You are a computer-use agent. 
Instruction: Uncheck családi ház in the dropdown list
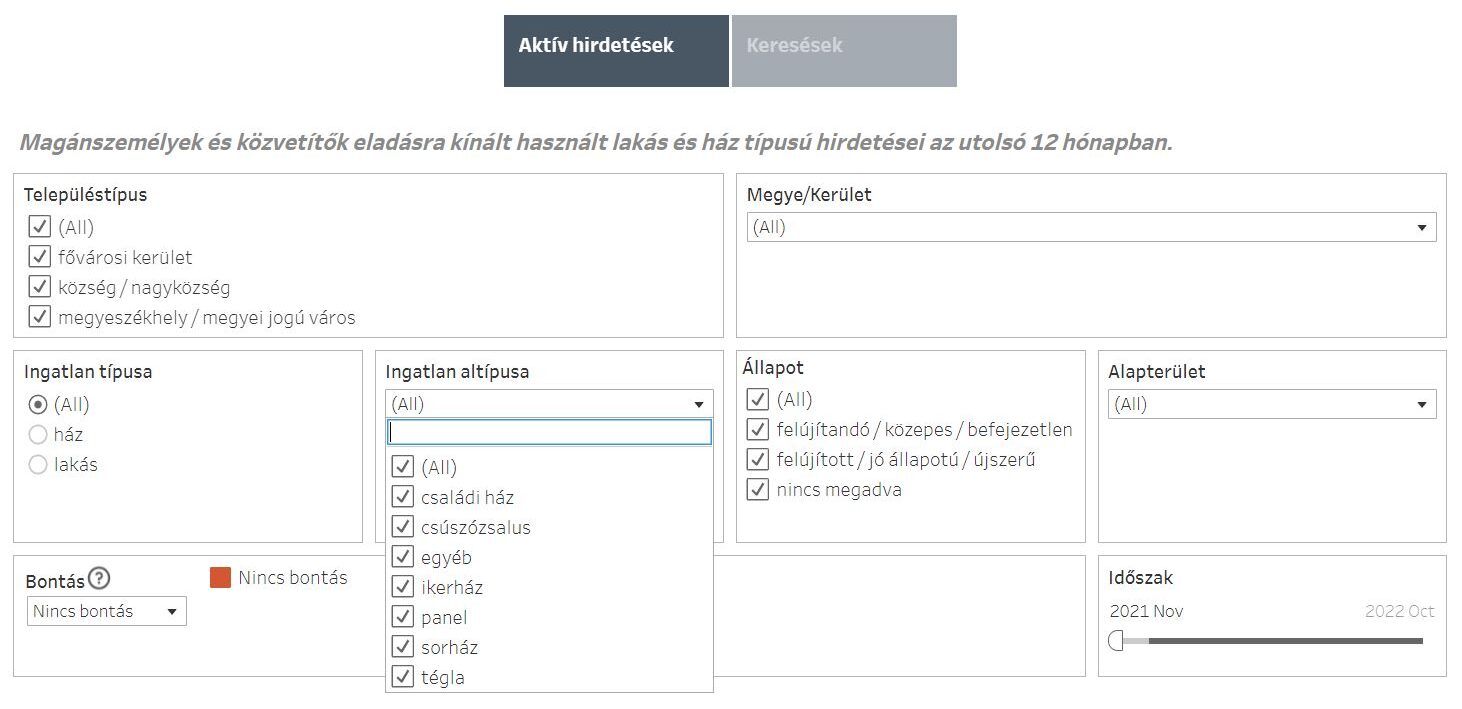point(403,497)
